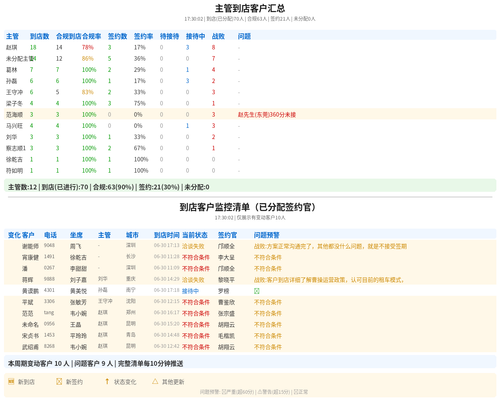Click the 战败 column header
Image resolution: width=500 pixels, height=414 pixels.
(218, 36)
